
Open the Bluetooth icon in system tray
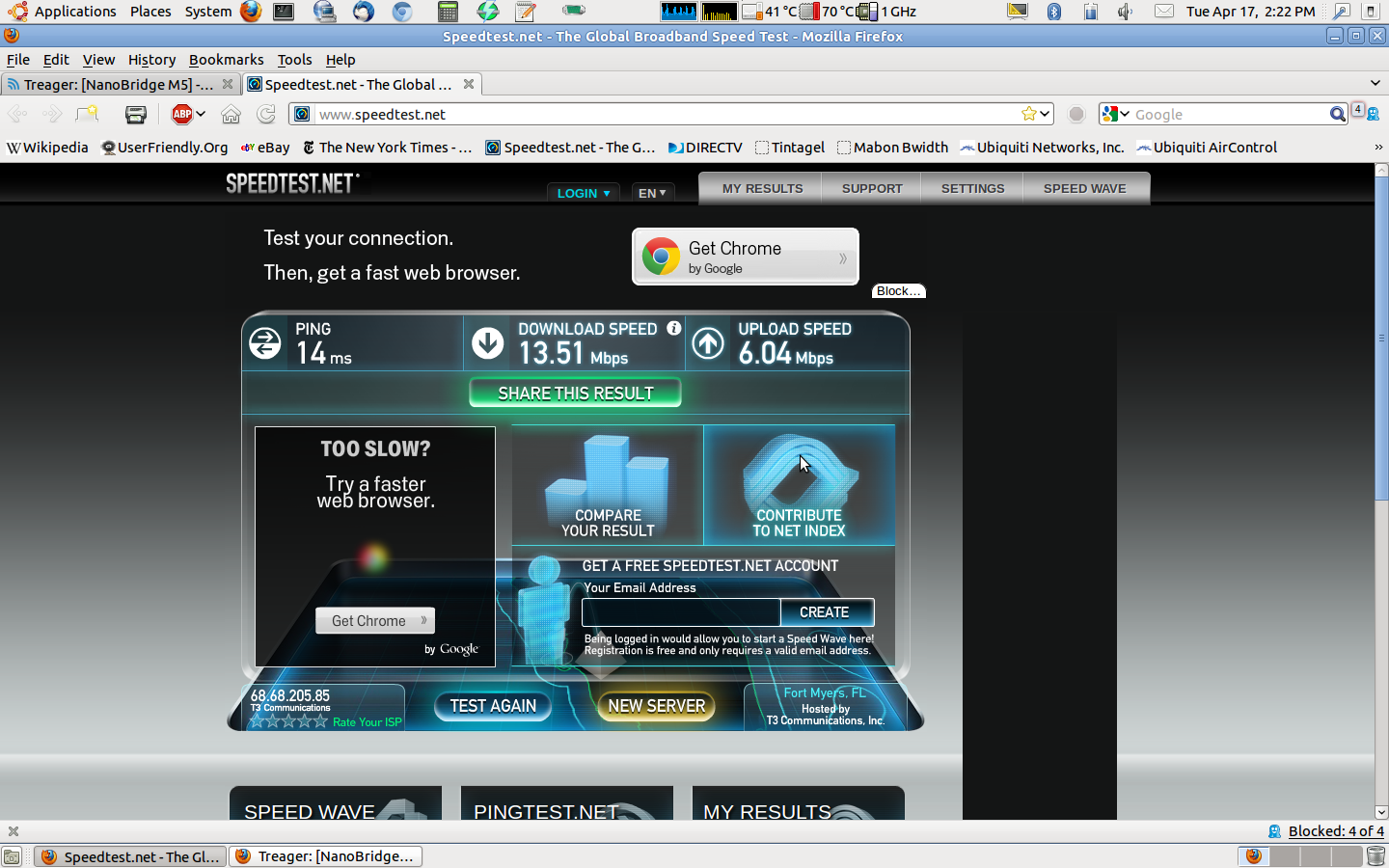(x=1054, y=12)
